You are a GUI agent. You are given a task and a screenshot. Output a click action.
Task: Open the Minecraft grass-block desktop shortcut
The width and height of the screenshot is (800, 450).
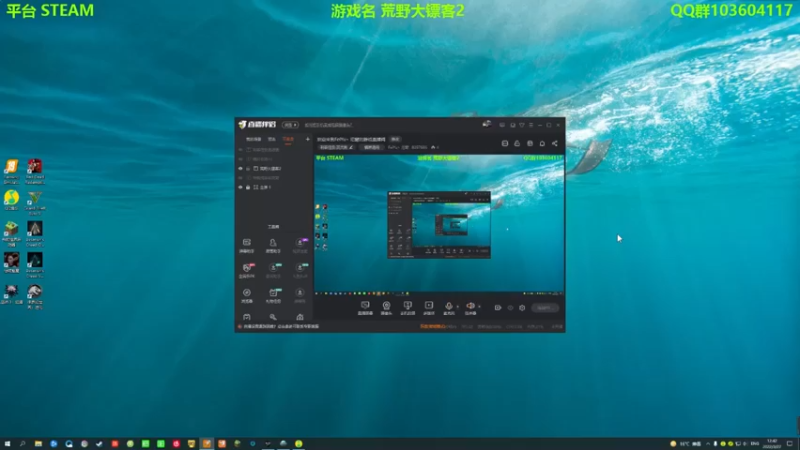tap(11, 234)
